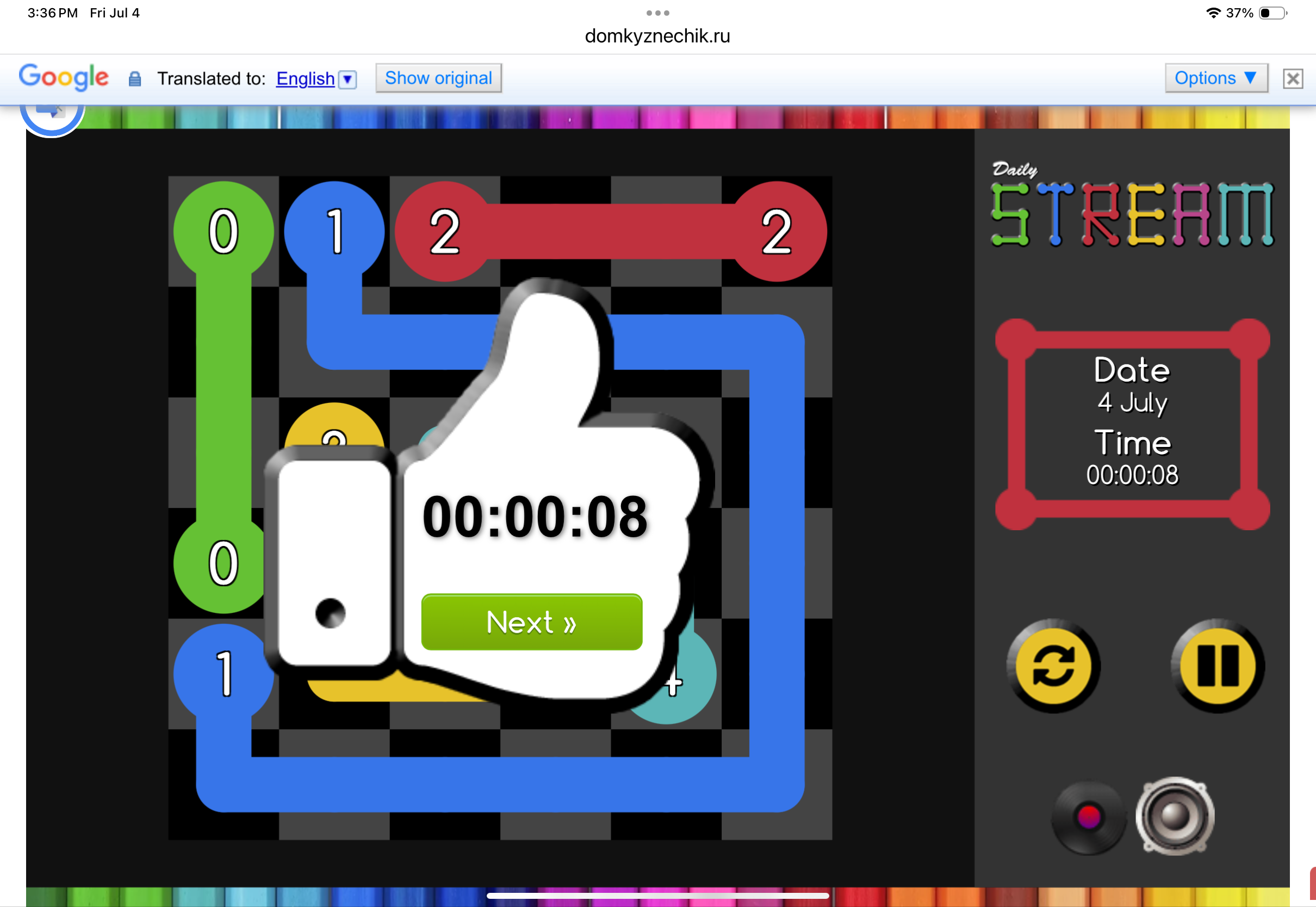1316x907 pixels.
Task: Open the Options dropdown in translate bar
Action: point(1216,78)
